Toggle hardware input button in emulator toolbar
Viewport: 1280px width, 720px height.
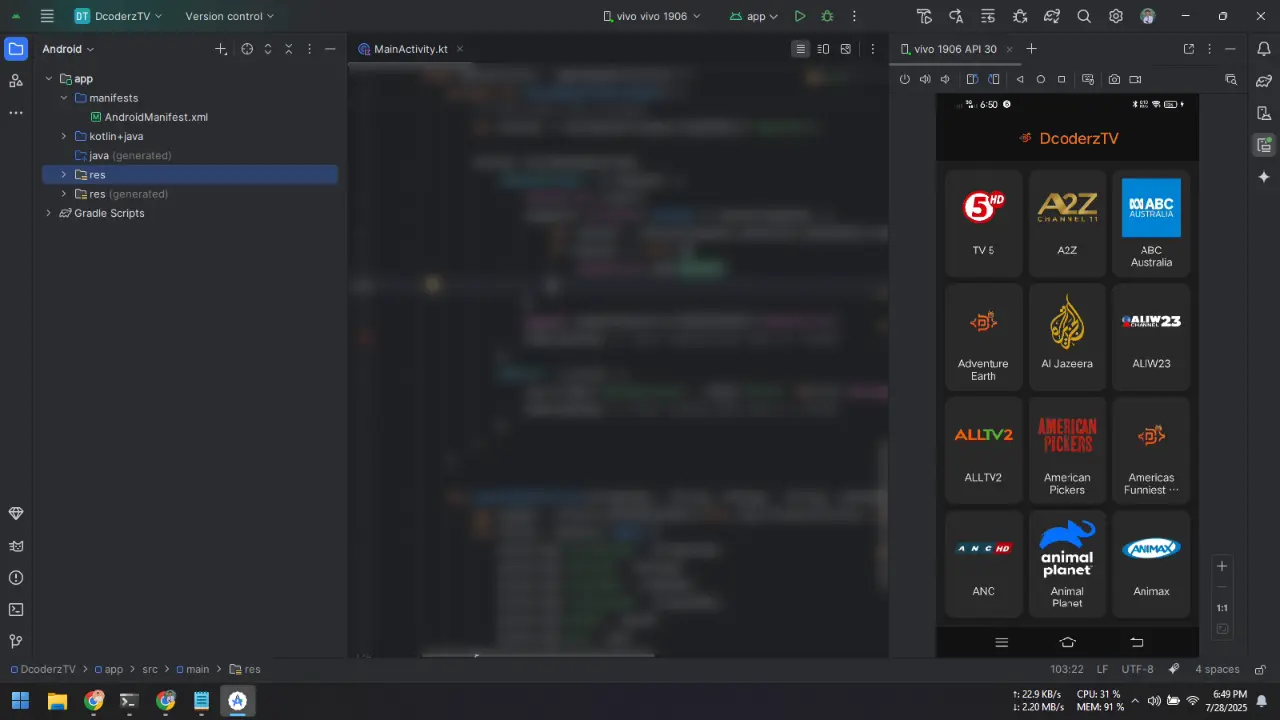tap(1088, 79)
